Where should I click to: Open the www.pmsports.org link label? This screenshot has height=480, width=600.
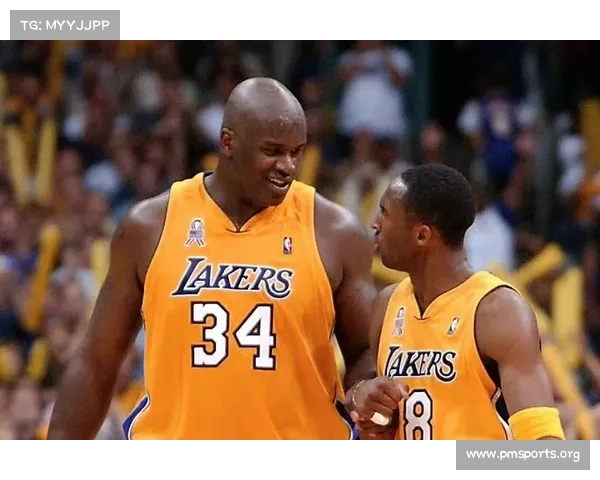522,455
